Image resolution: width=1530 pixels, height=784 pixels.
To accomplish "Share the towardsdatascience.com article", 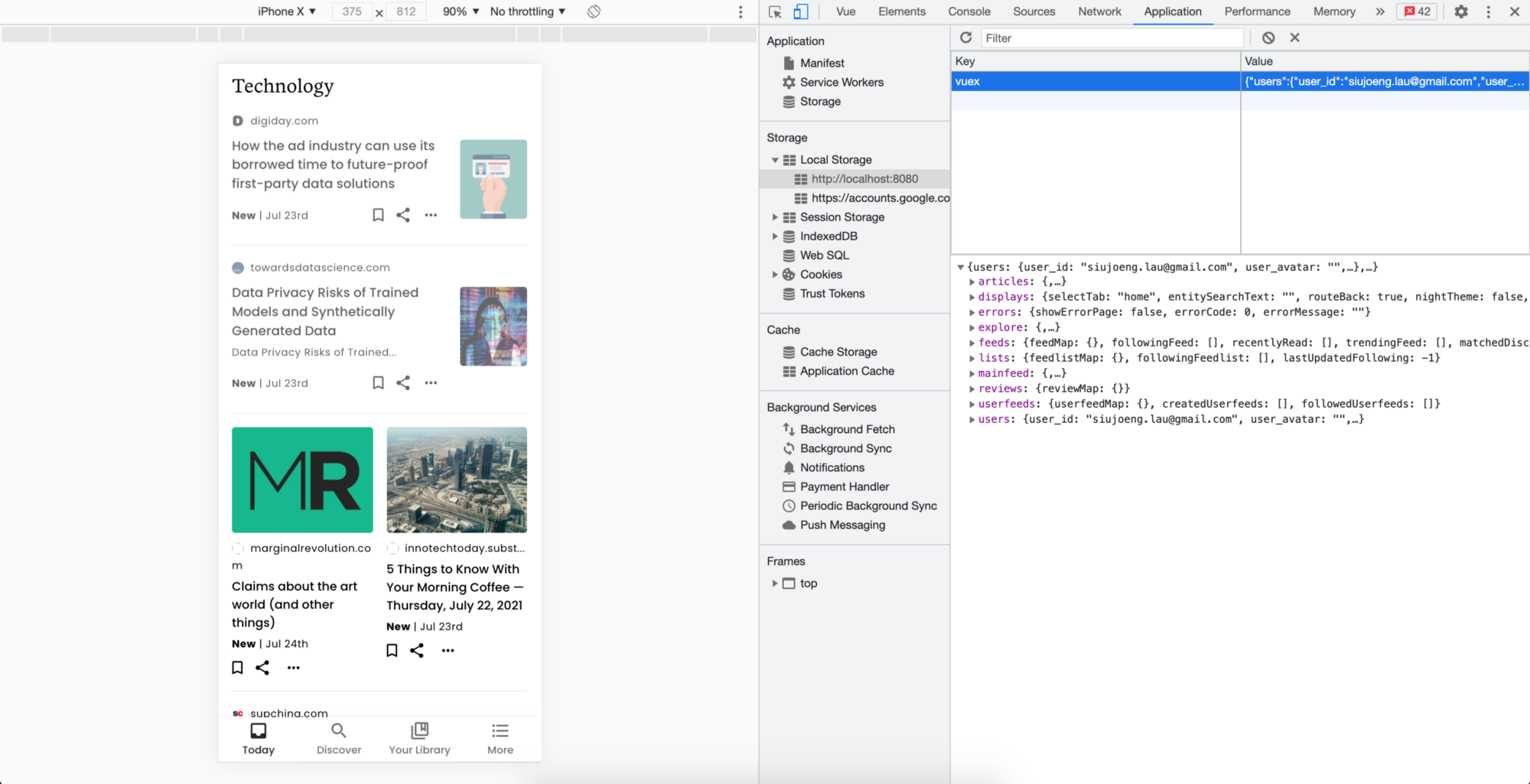I will [x=403, y=382].
